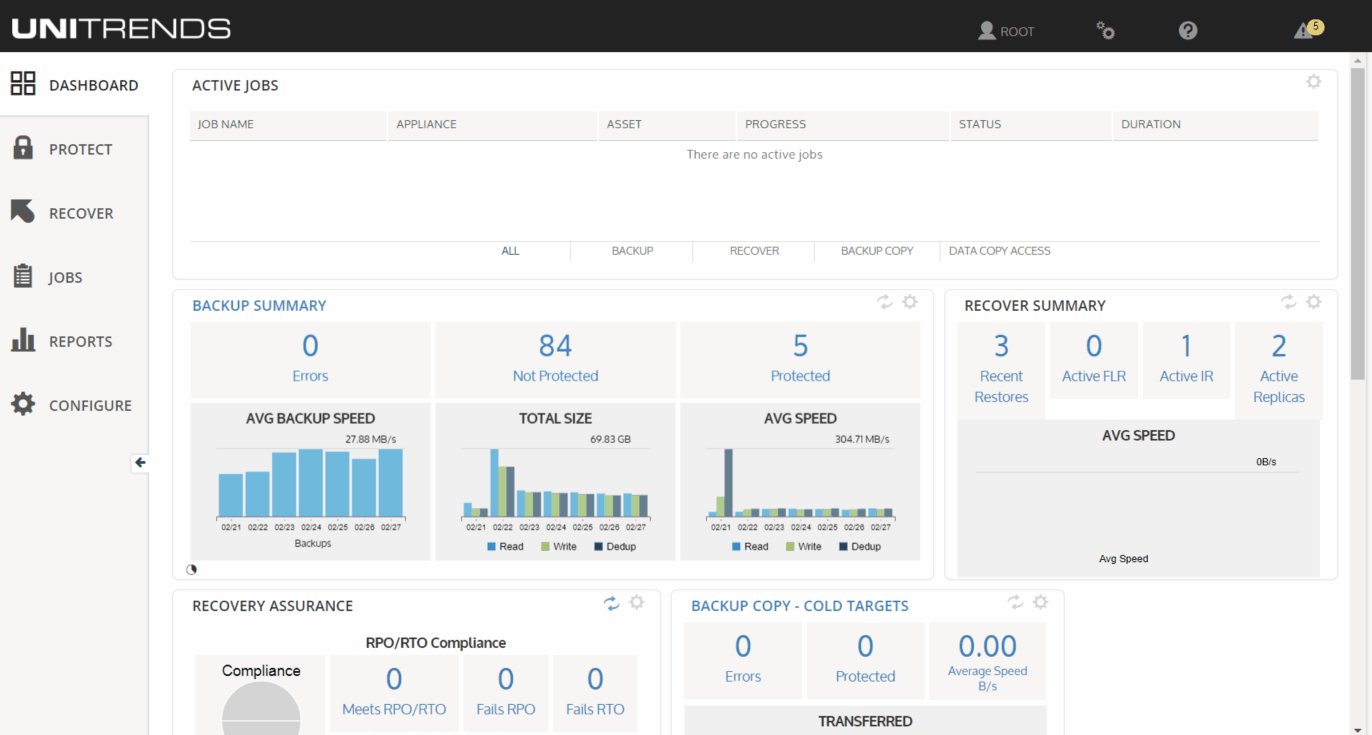Refresh the Backup Copy - Cold Targets panel

(x=1015, y=602)
